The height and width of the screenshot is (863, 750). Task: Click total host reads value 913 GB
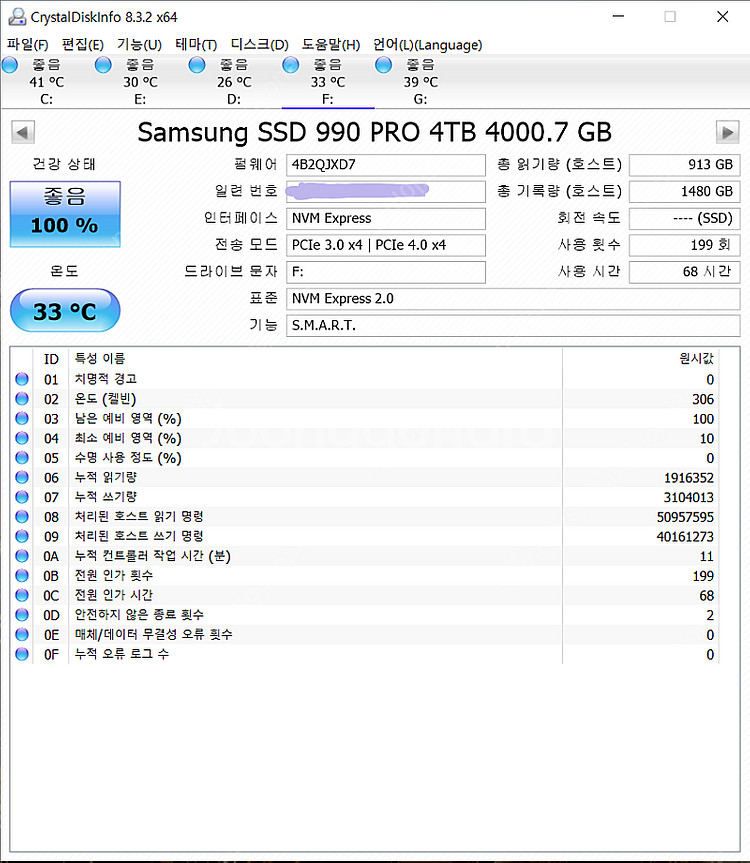685,165
